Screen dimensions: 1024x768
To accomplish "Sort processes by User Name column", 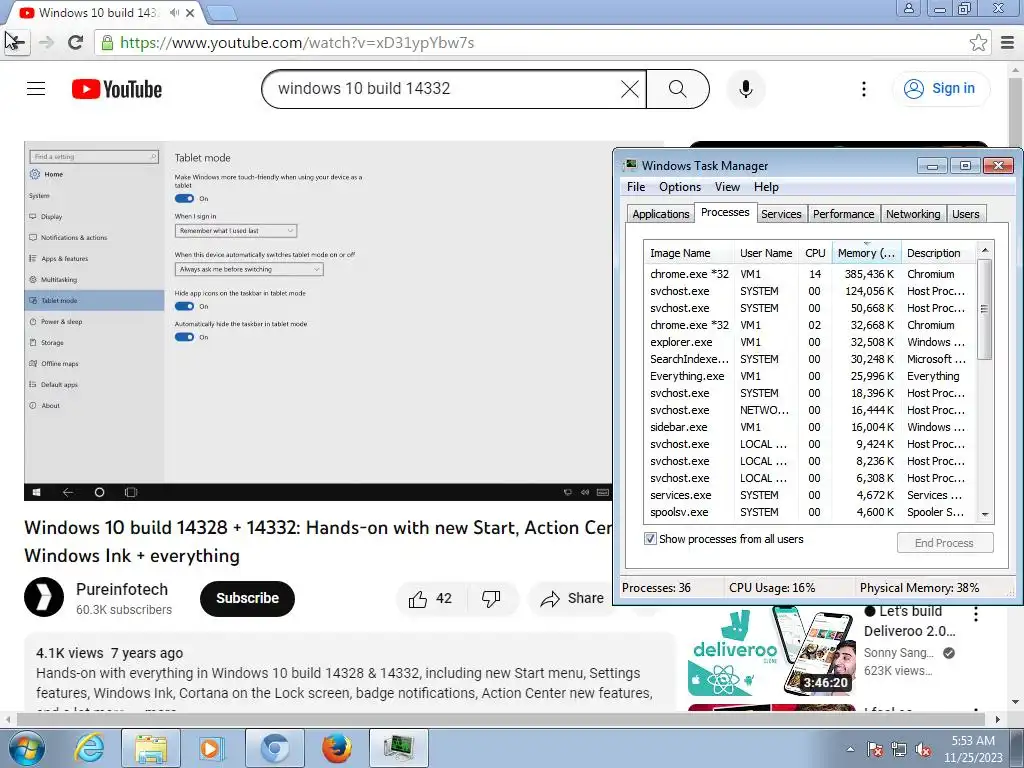I will [x=765, y=253].
